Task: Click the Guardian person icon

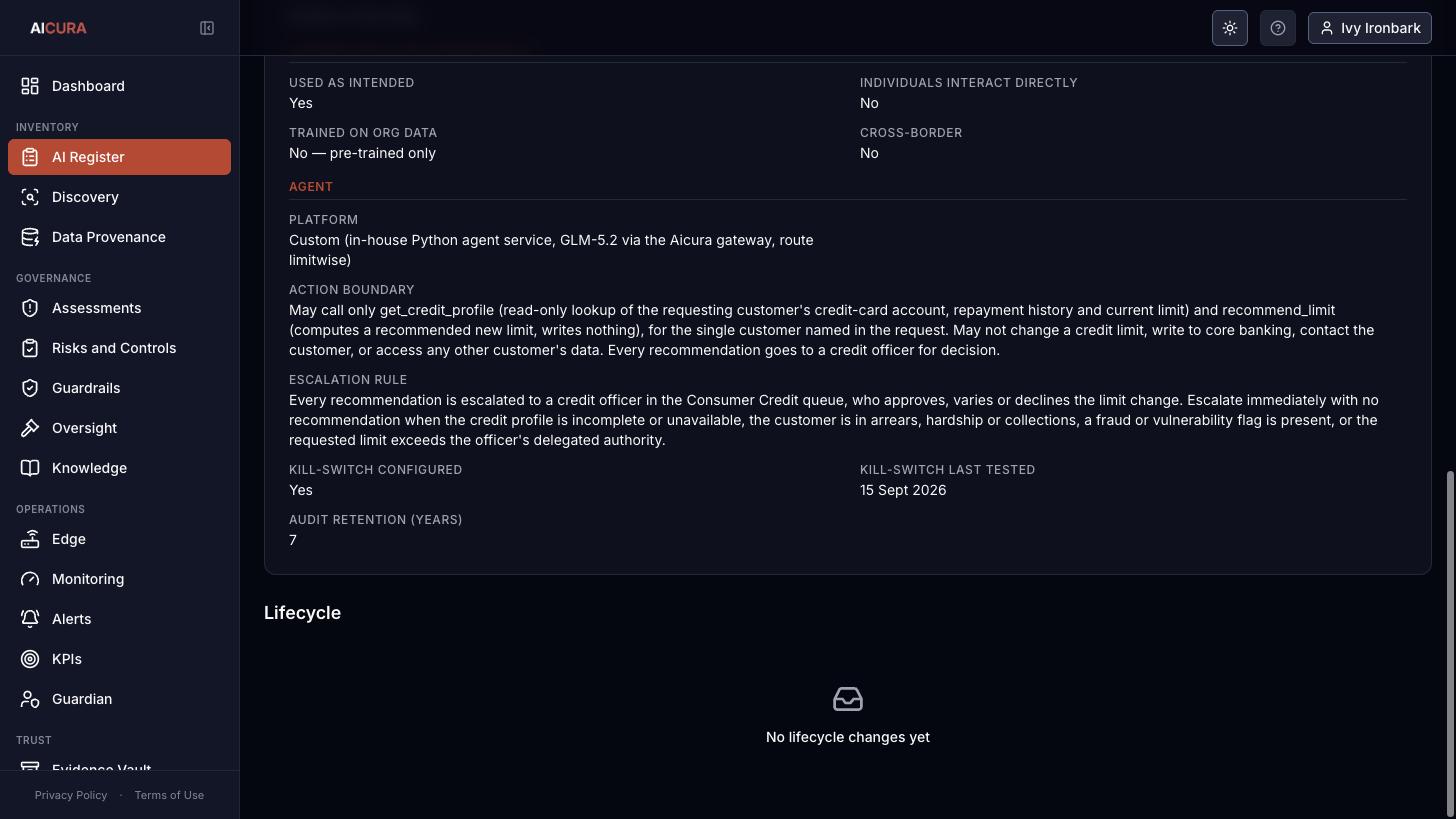Action: [30, 699]
